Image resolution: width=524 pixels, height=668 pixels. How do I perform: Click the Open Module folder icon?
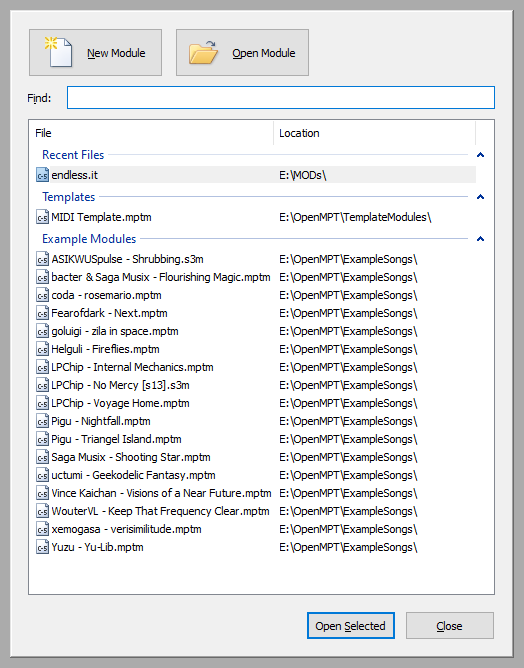tap(203, 52)
